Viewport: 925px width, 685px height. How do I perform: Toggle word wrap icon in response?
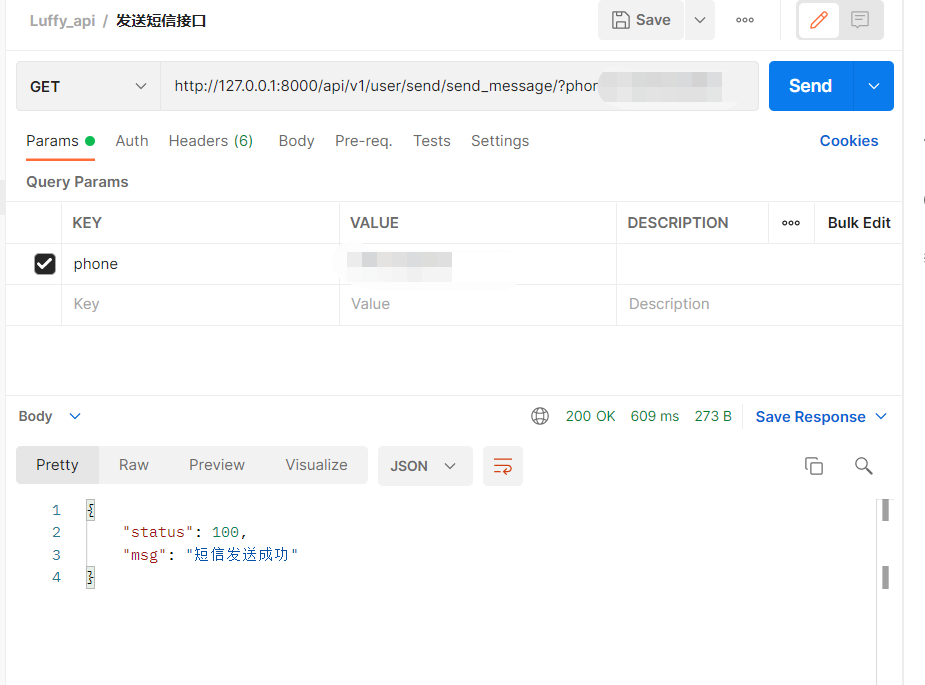(503, 466)
